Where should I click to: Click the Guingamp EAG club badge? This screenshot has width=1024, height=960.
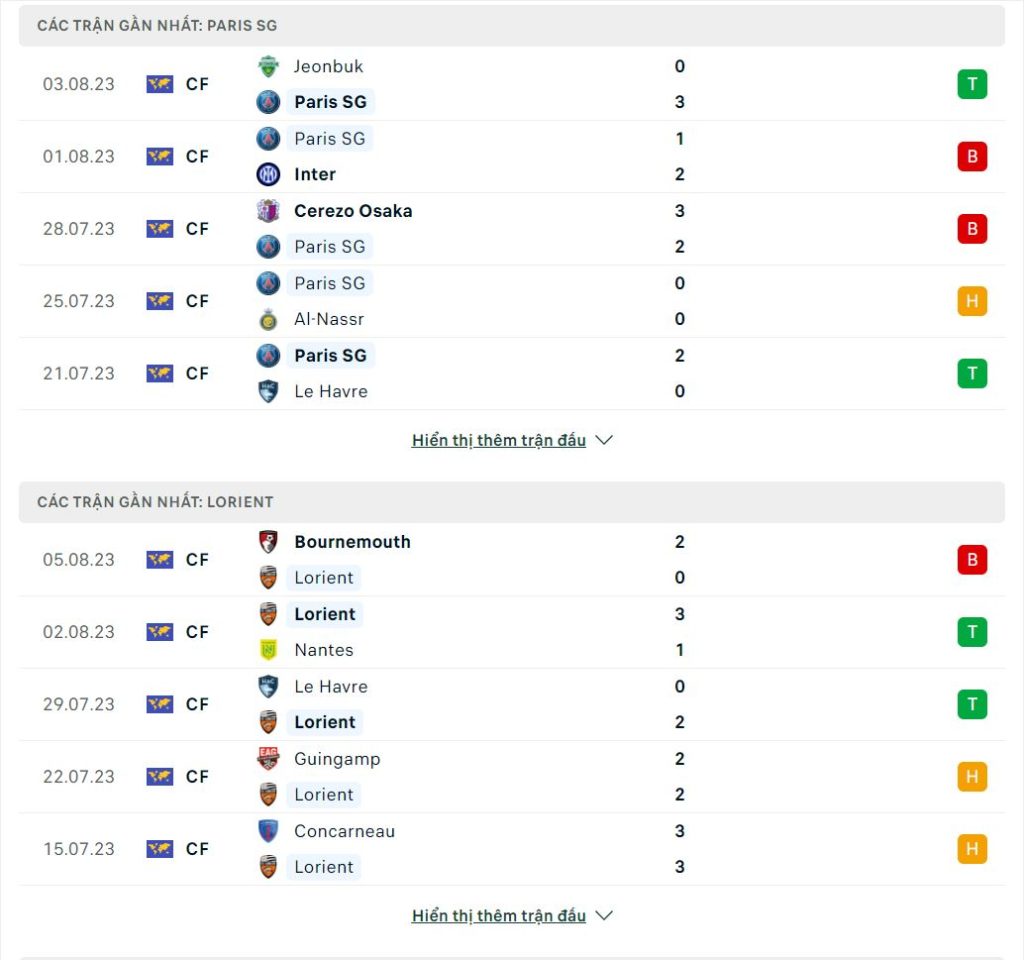[x=268, y=759]
